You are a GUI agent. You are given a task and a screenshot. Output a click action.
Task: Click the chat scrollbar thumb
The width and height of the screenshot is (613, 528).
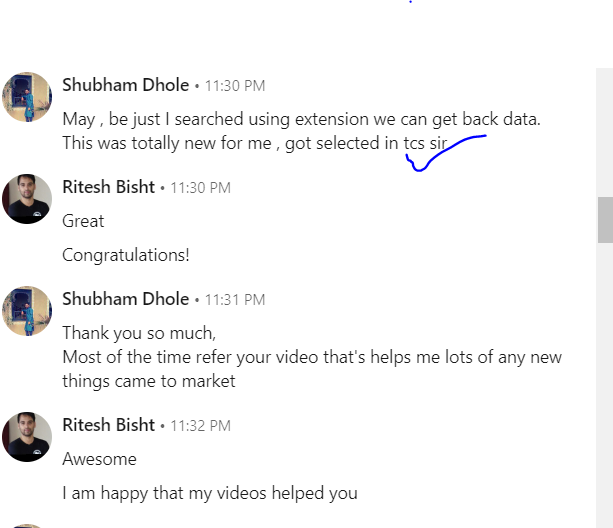pos(605,220)
